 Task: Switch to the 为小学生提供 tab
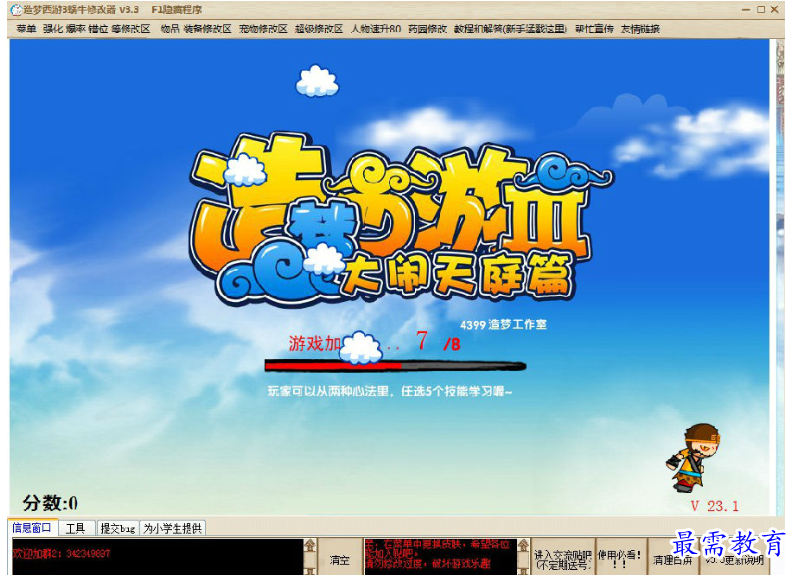(x=173, y=528)
